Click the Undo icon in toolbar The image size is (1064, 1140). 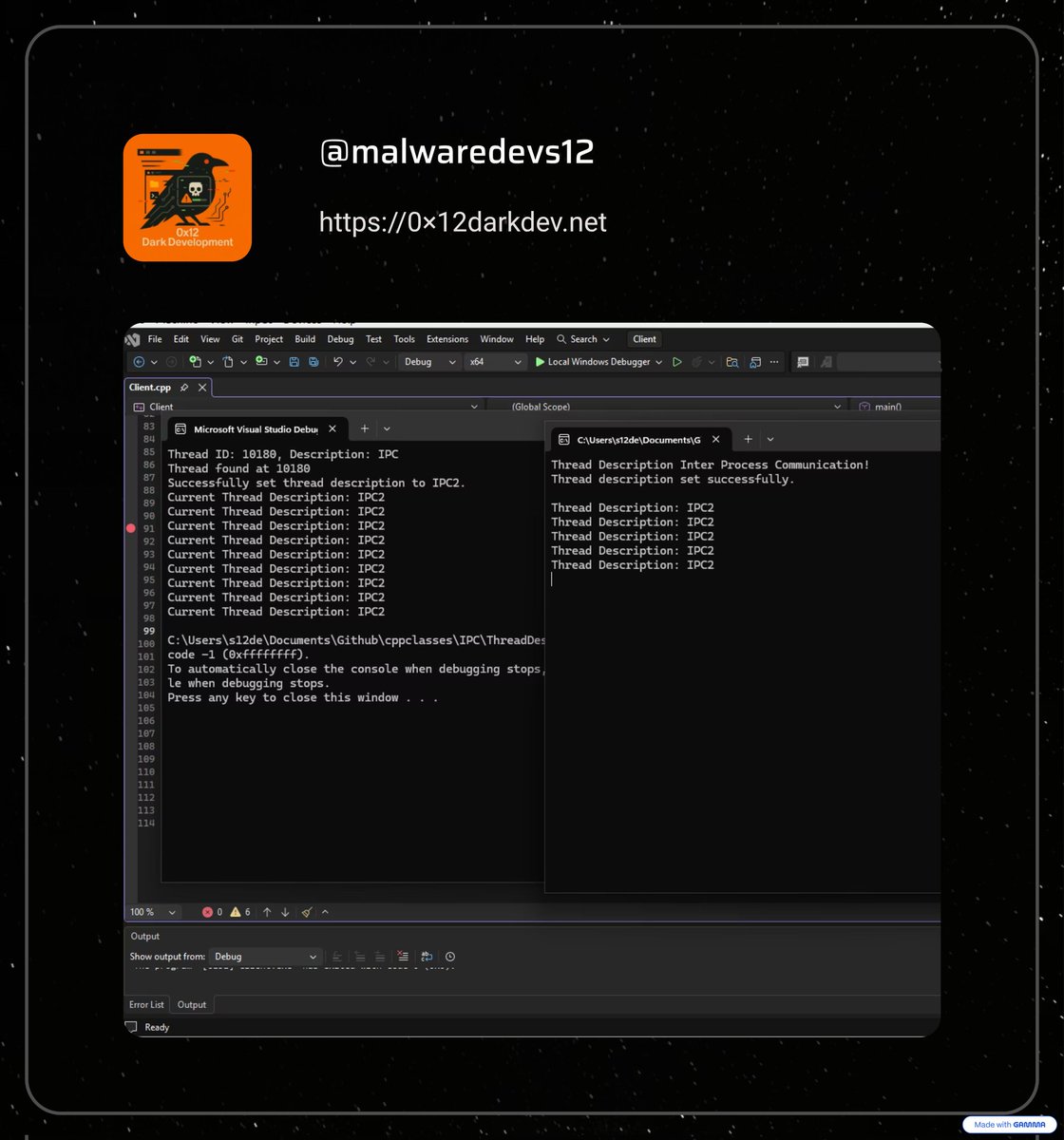[338, 362]
